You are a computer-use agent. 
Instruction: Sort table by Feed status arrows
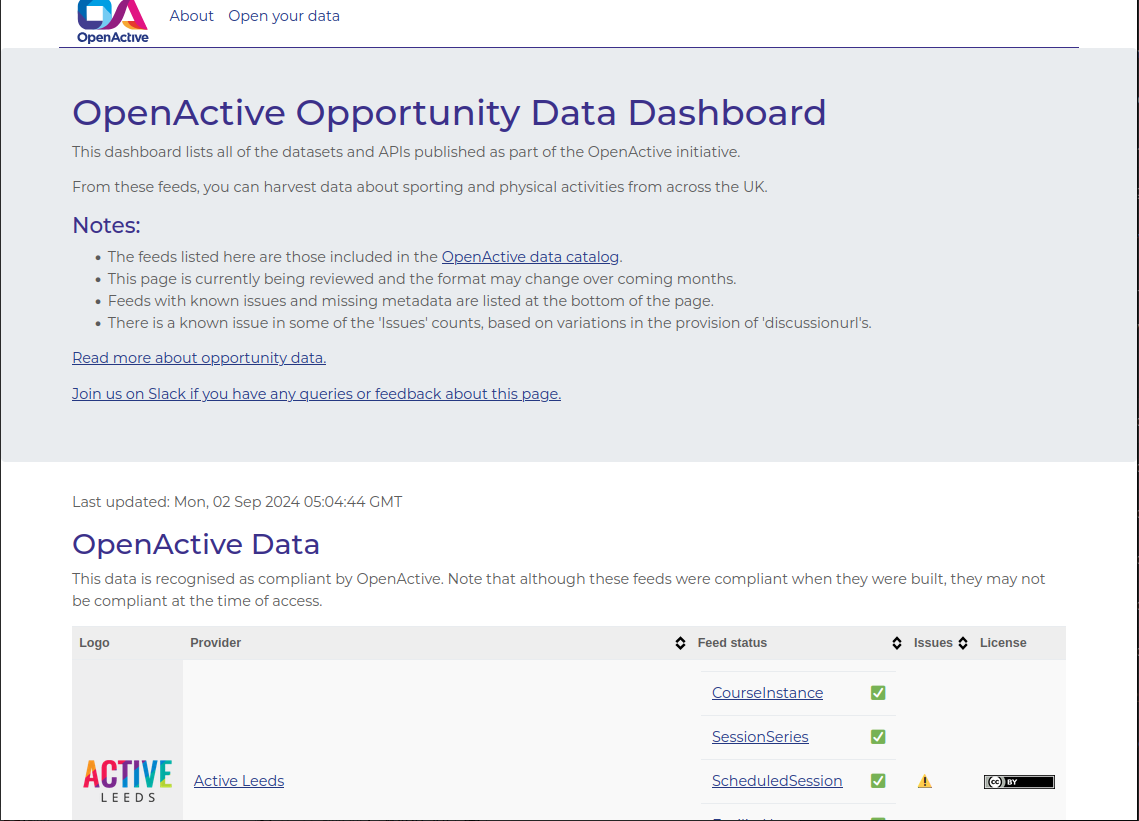[x=896, y=643]
